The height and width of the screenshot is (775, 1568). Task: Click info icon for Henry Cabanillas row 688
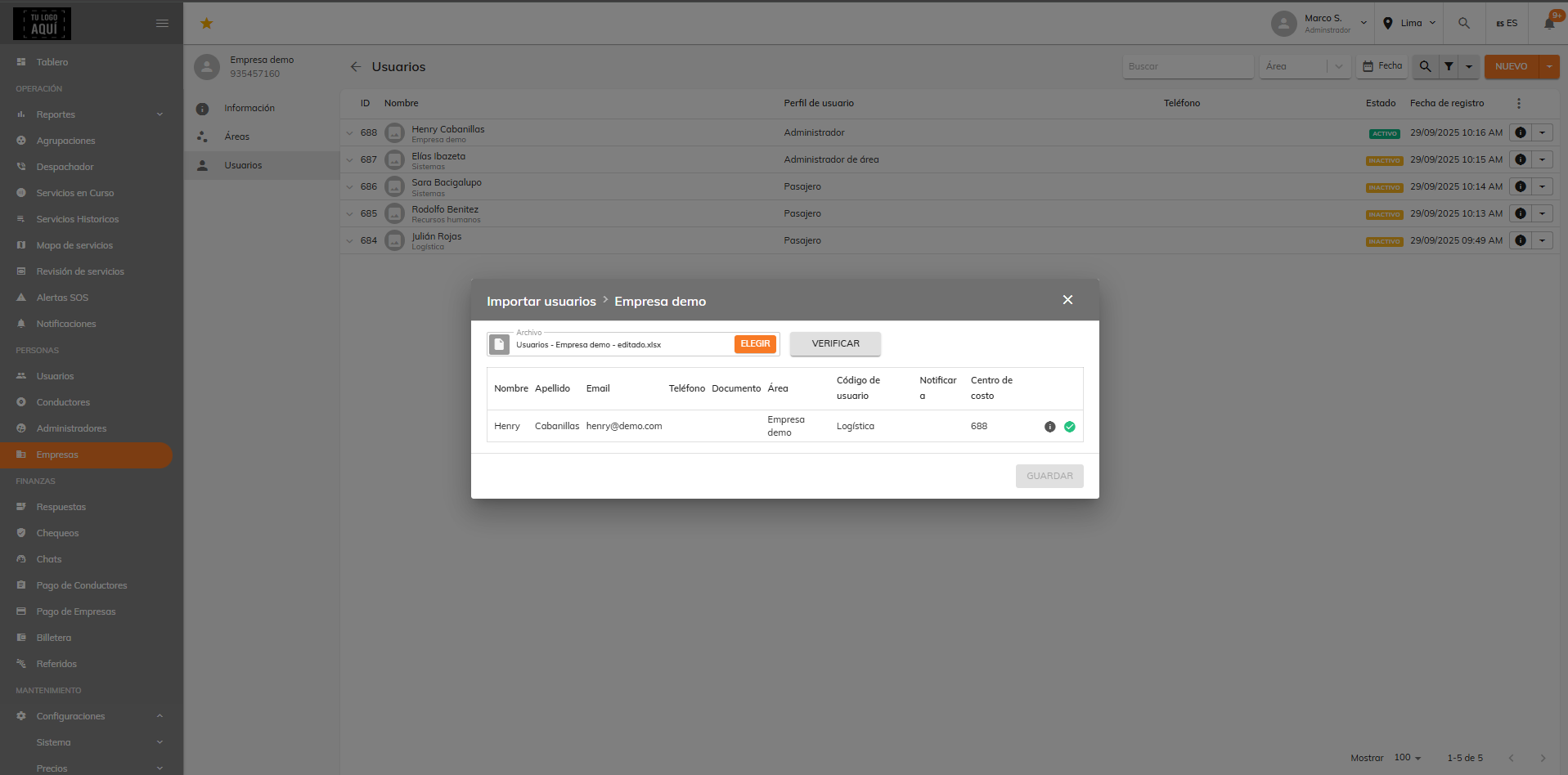coord(1521,132)
